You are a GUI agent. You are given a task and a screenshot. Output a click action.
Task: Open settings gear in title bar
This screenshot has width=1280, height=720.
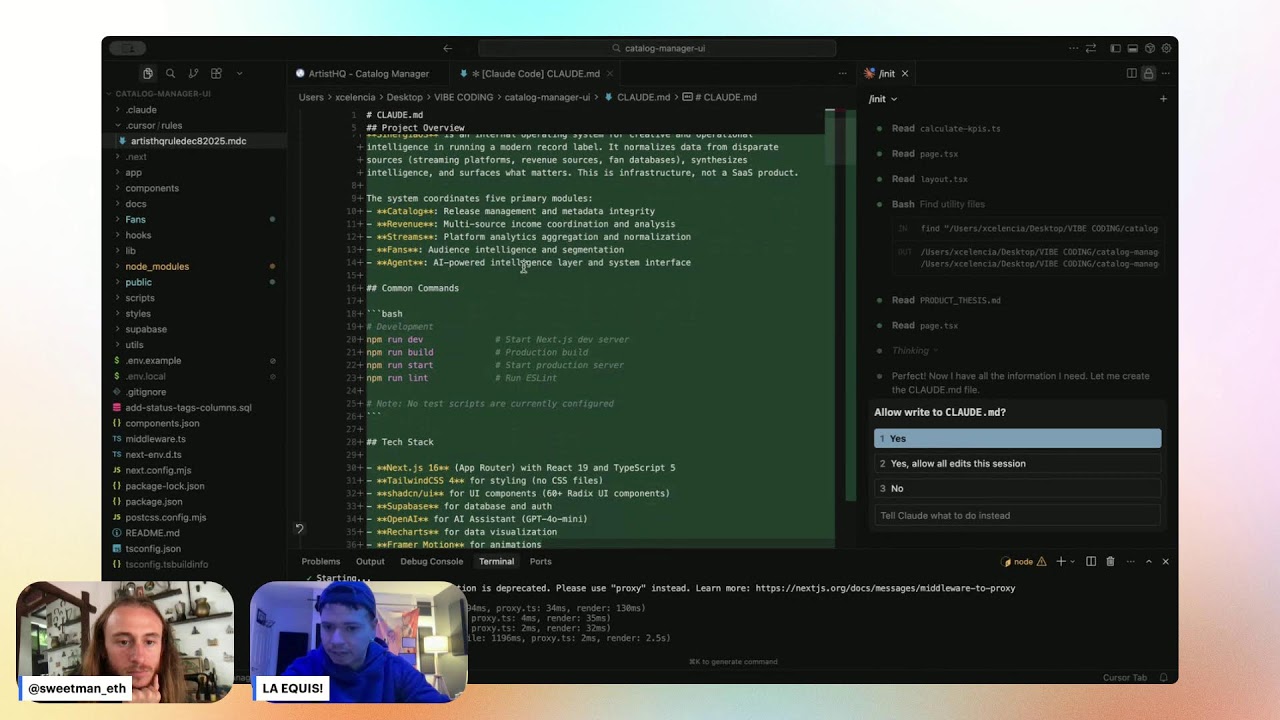point(1166,48)
